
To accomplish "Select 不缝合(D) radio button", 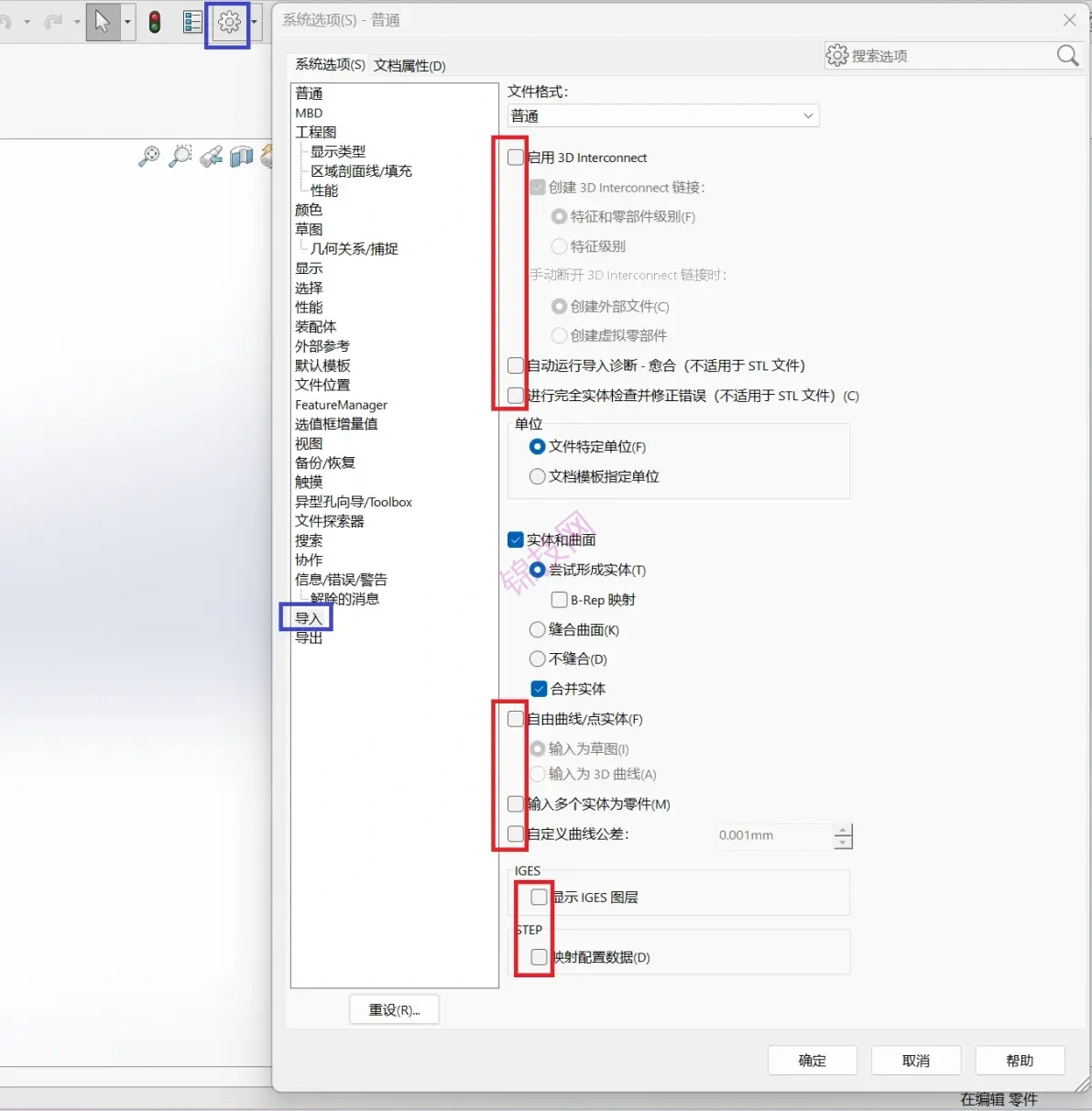I will [x=538, y=659].
